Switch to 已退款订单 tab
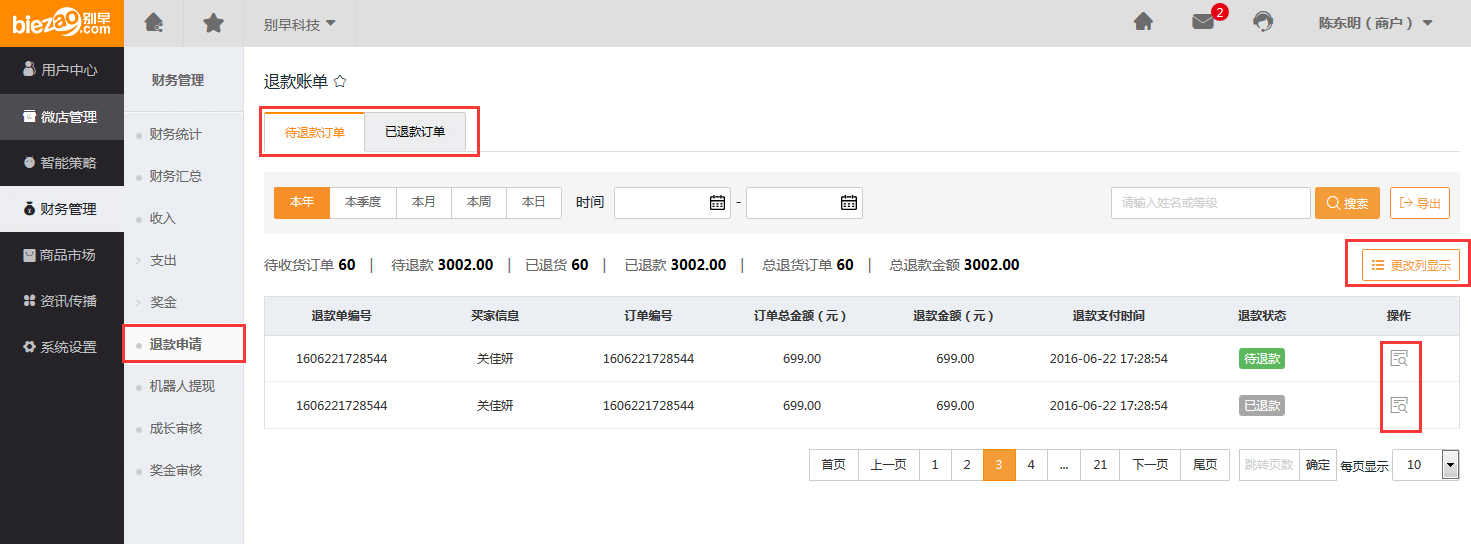Viewport: 1471px width, 544px height. pos(415,132)
